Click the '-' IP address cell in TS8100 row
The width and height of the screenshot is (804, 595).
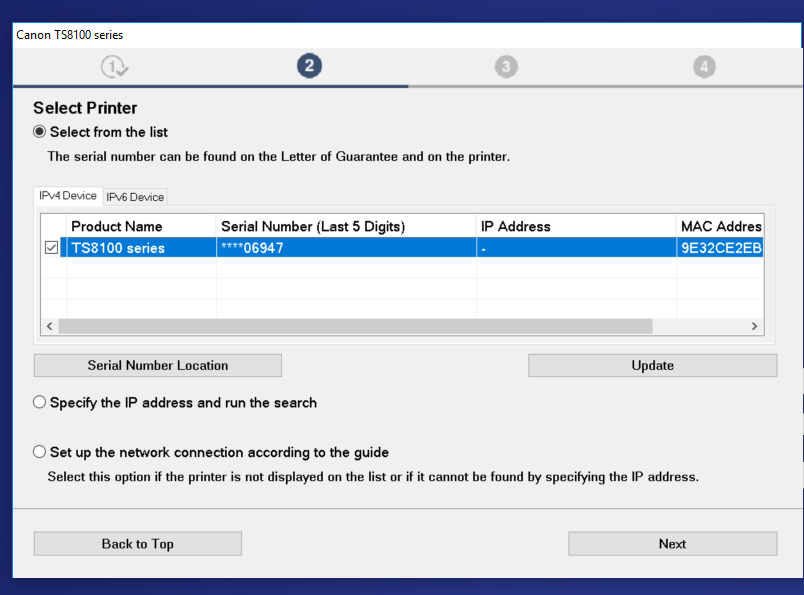(576, 248)
